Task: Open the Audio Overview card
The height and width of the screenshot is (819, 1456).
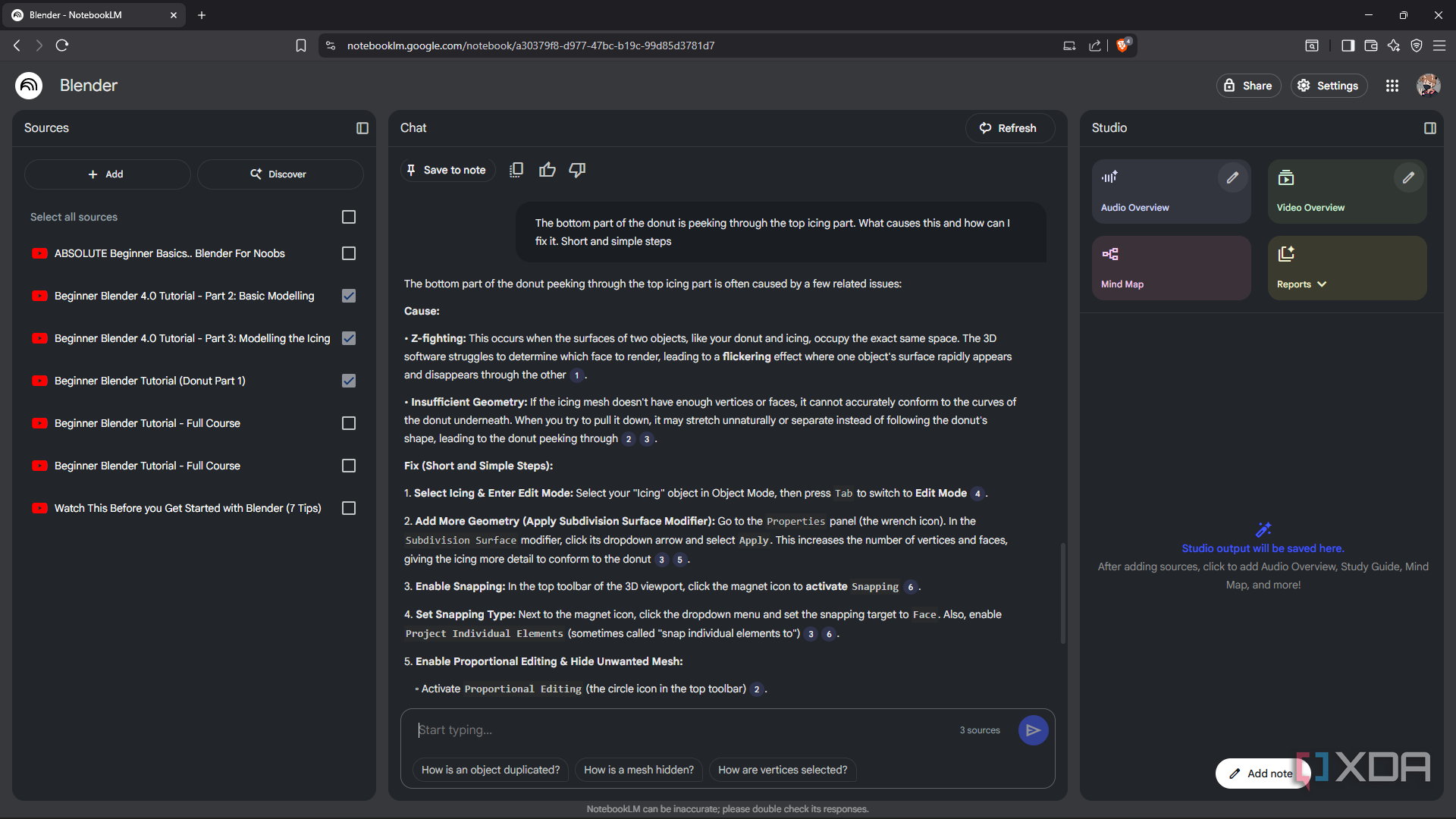Action: coord(1171,191)
